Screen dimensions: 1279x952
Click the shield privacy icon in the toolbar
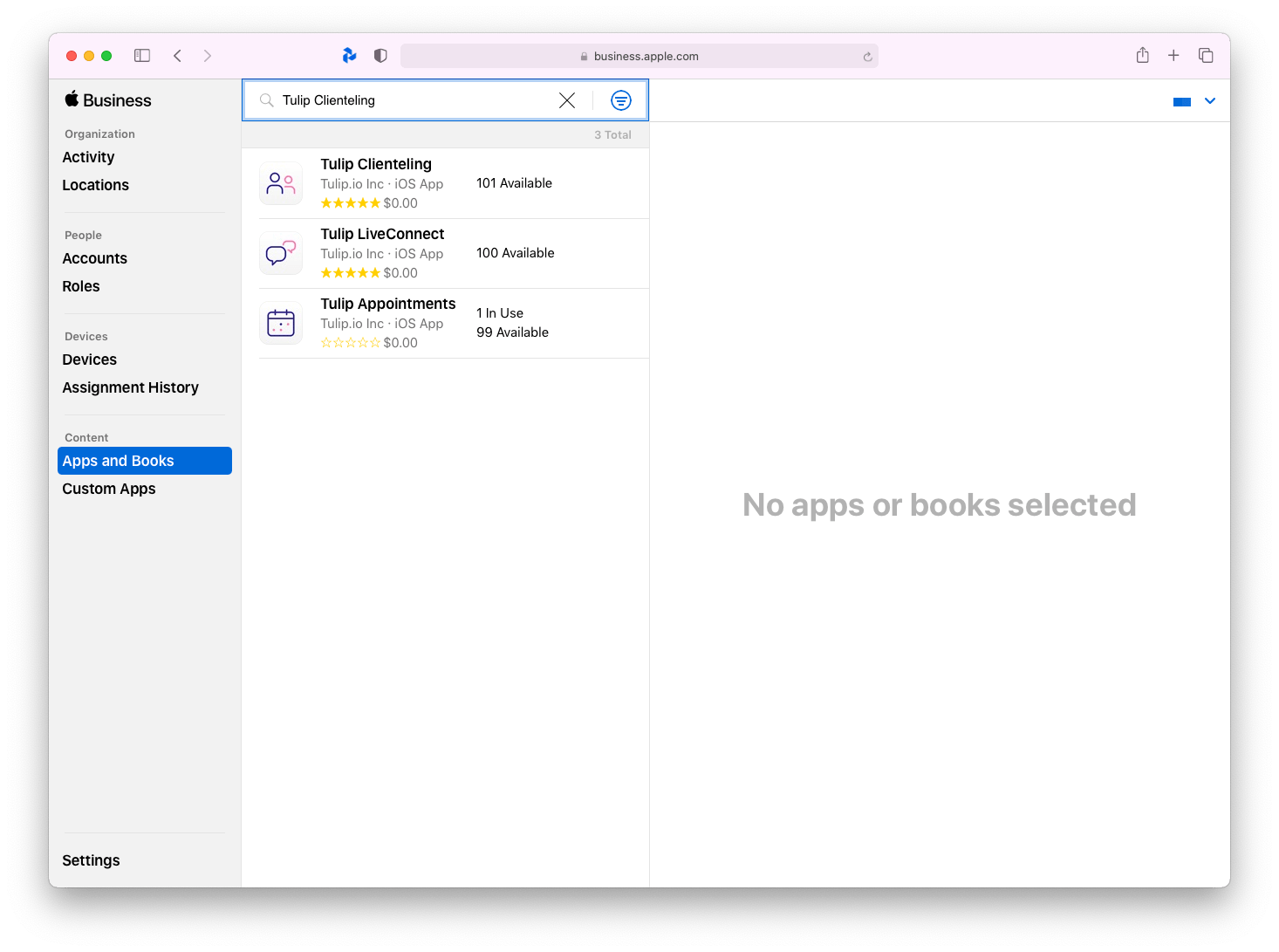click(380, 55)
